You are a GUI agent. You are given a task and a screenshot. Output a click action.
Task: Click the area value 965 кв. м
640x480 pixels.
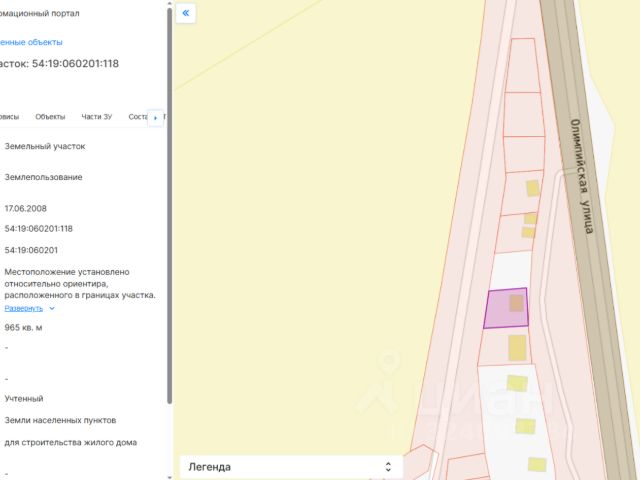(23, 328)
